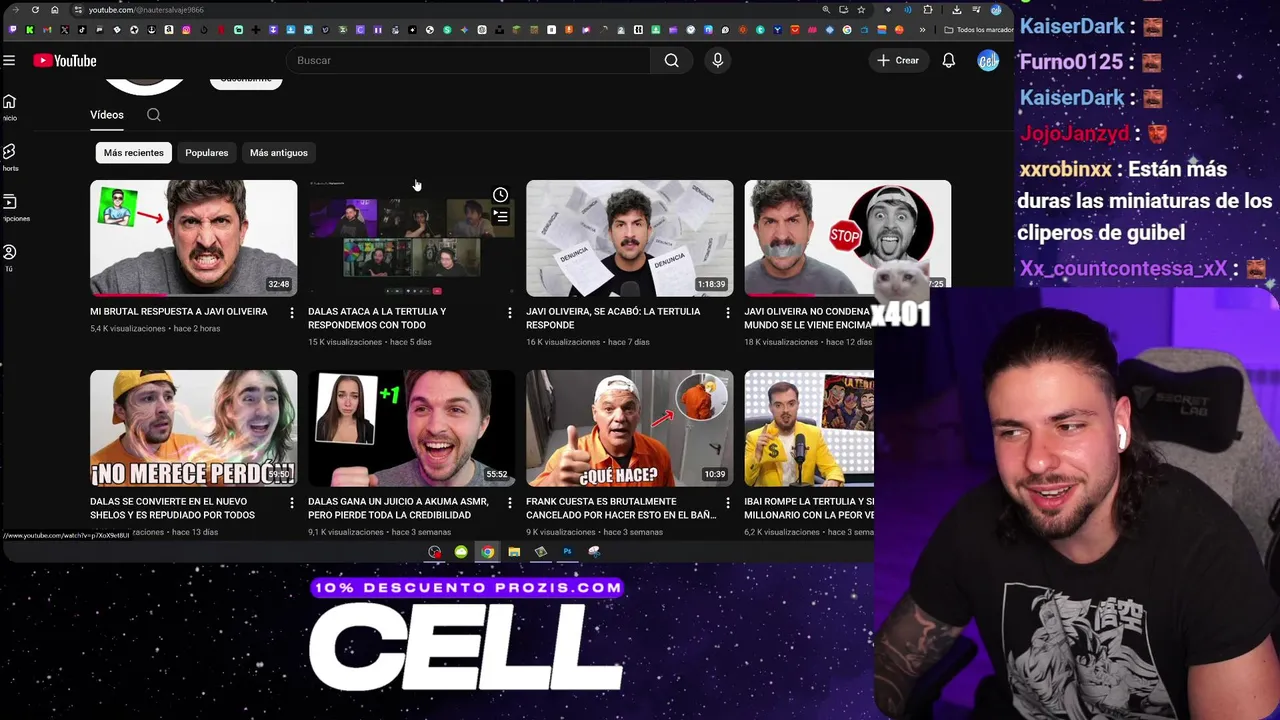Click the browser home button

tap(54, 10)
